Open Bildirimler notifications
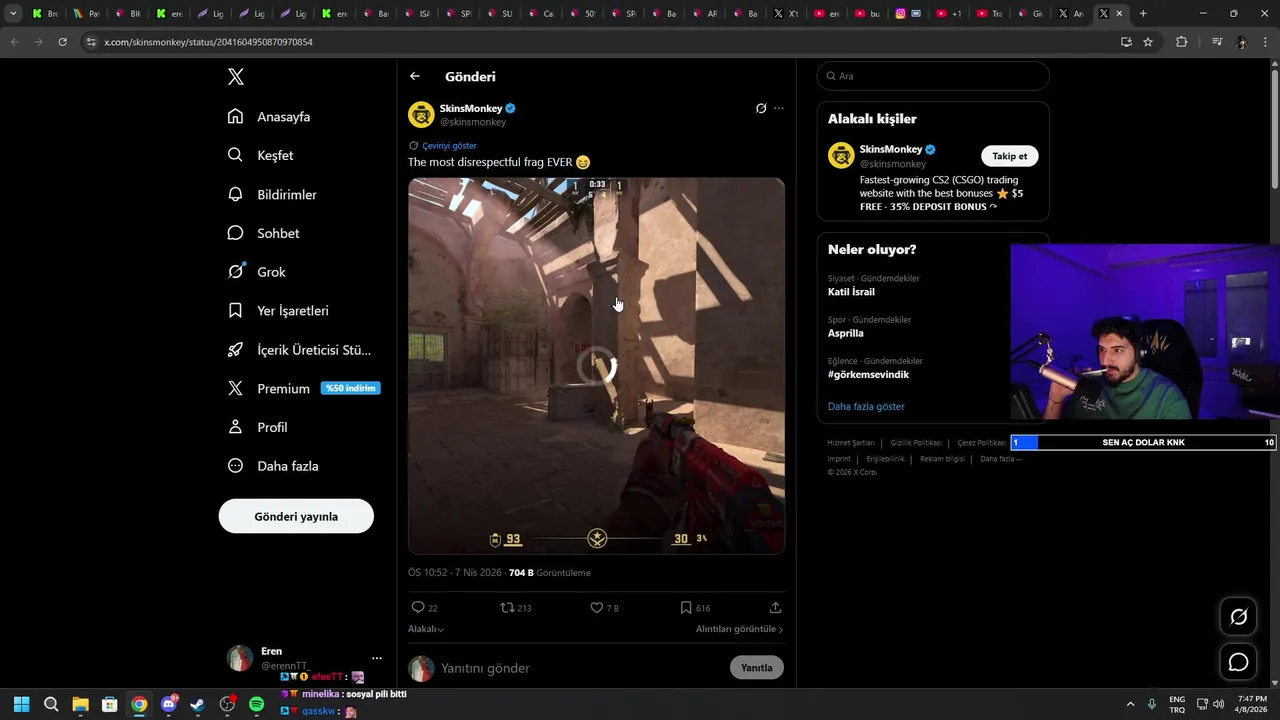 coord(272,195)
